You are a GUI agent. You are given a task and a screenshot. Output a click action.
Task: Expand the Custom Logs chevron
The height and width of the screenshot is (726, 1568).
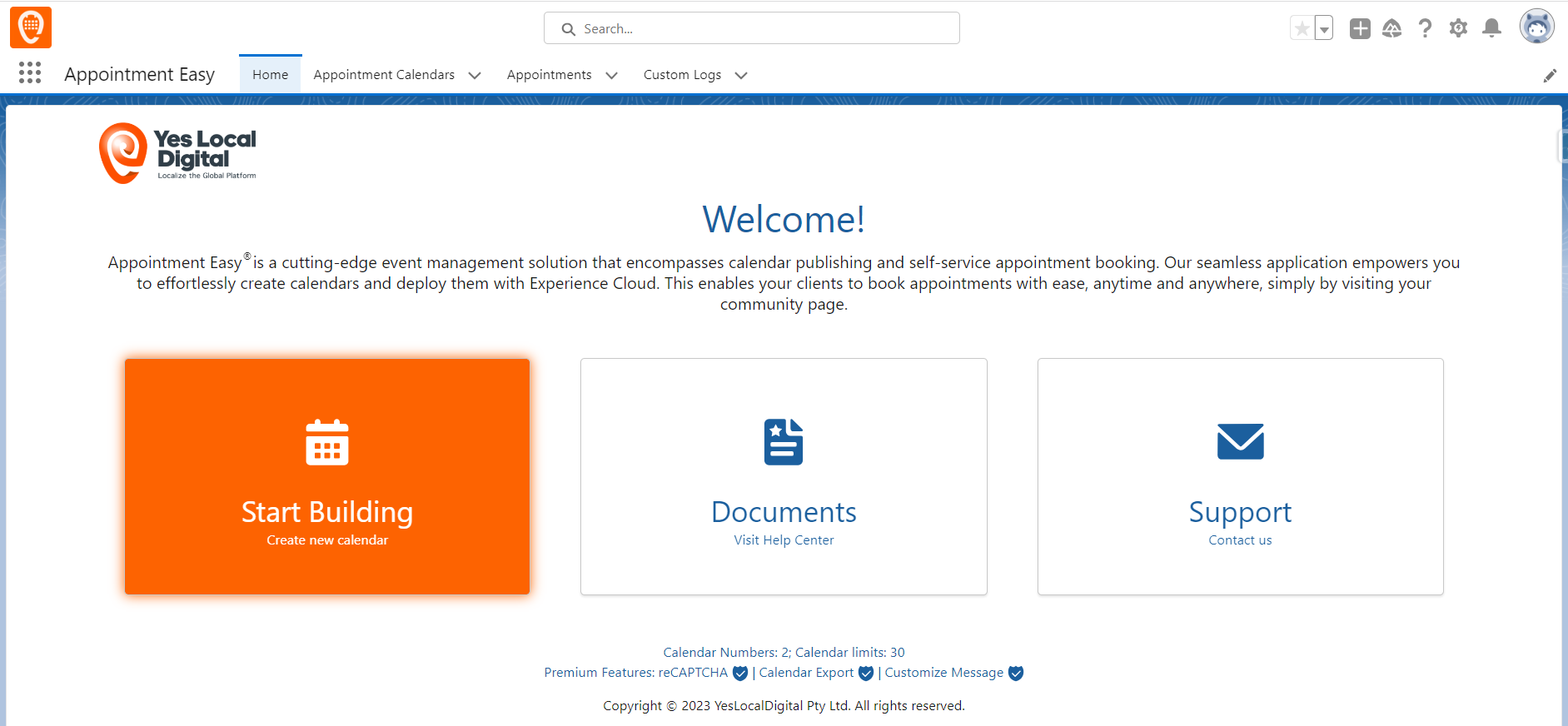741,76
